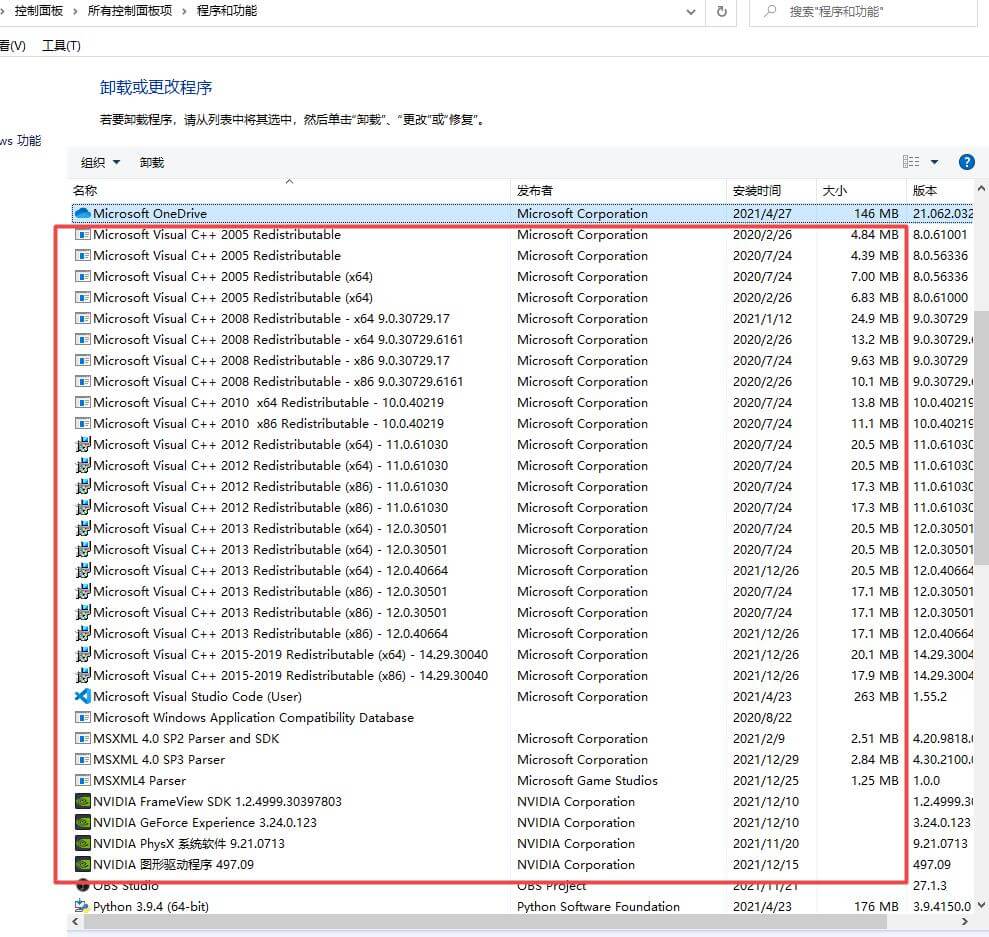The width and height of the screenshot is (989, 937).
Task: Click Visual C++ 2015-2019 (x86) row icon
Action: click(83, 675)
